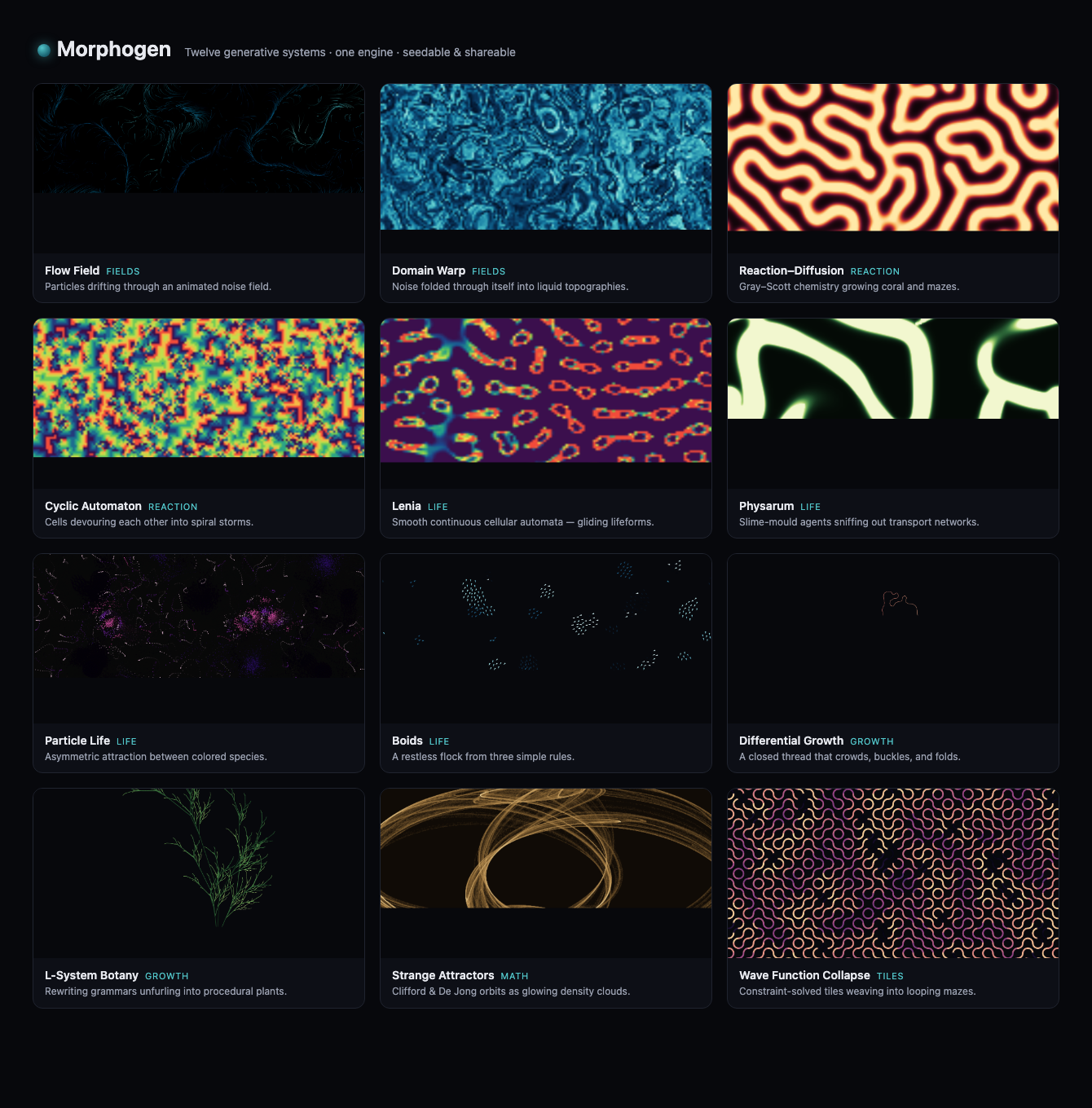Select the Lenia card title
Screen dimensions: 1092x1108
tap(407, 506)
